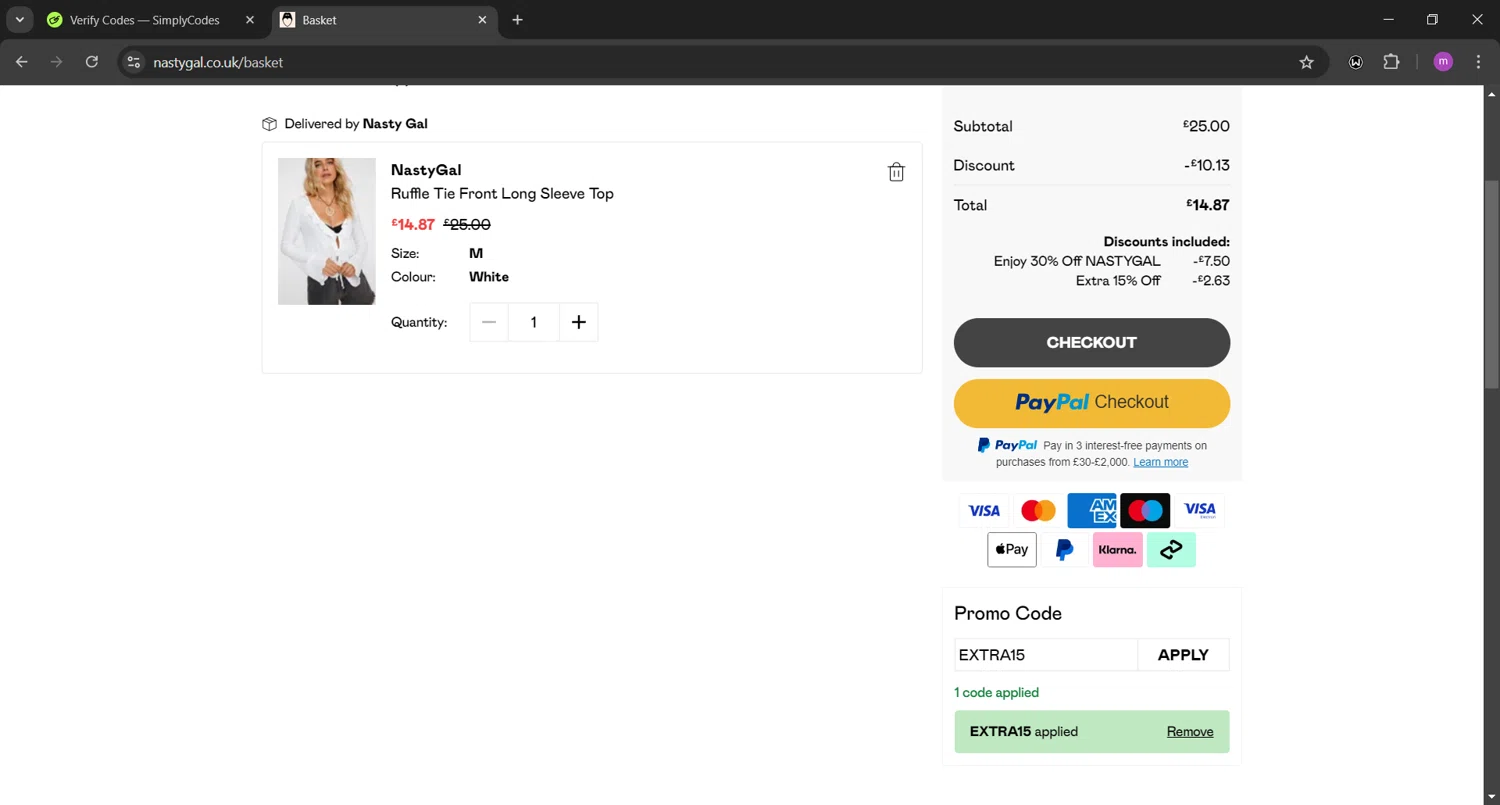This screenshot has height=805, width=1500.
Task: Close the Verify Codes SimplyCodes tab
Action: pyautogui.click(x=250, y=20)
